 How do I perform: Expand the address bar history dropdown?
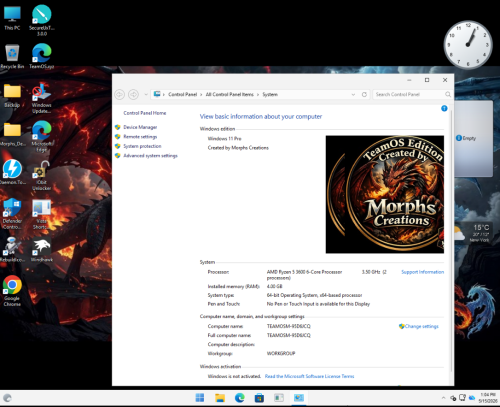(x=353, y=95)
